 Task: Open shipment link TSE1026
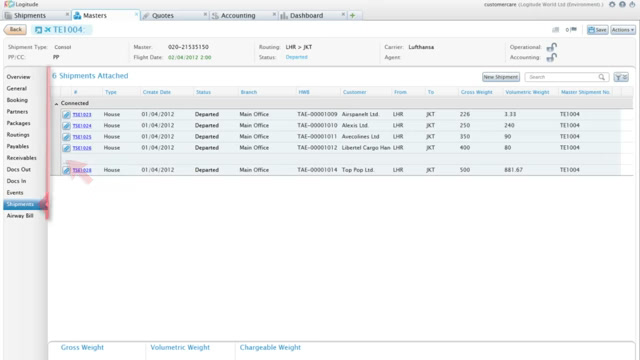pos(82,148)
